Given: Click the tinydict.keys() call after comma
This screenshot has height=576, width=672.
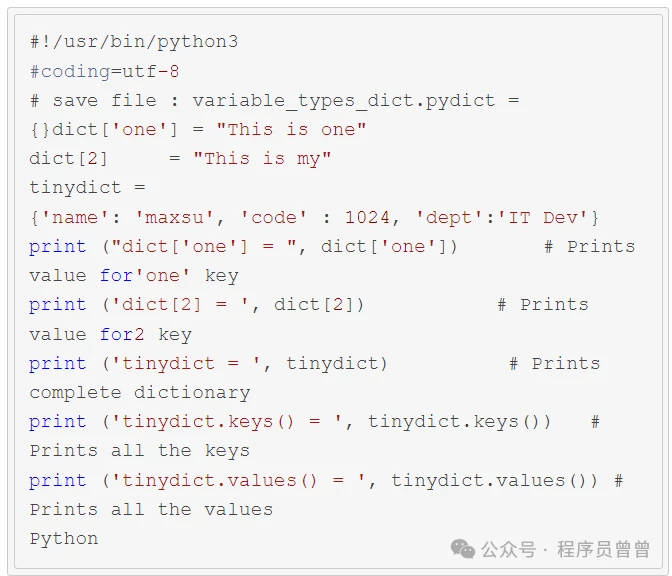Looking at the screenshot, I should (x=459, y=422).
